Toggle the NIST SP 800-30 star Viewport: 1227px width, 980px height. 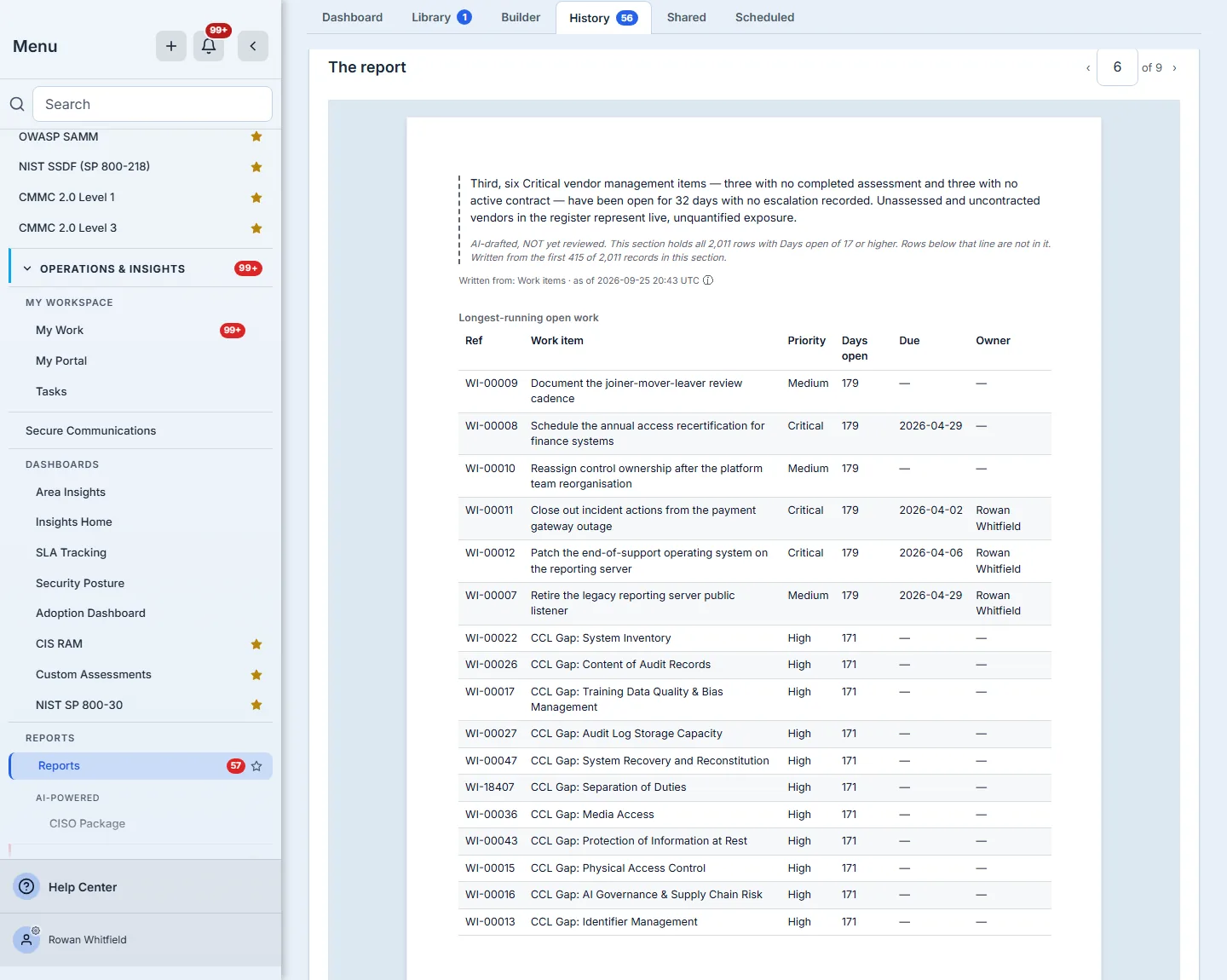tap(256, 705)
